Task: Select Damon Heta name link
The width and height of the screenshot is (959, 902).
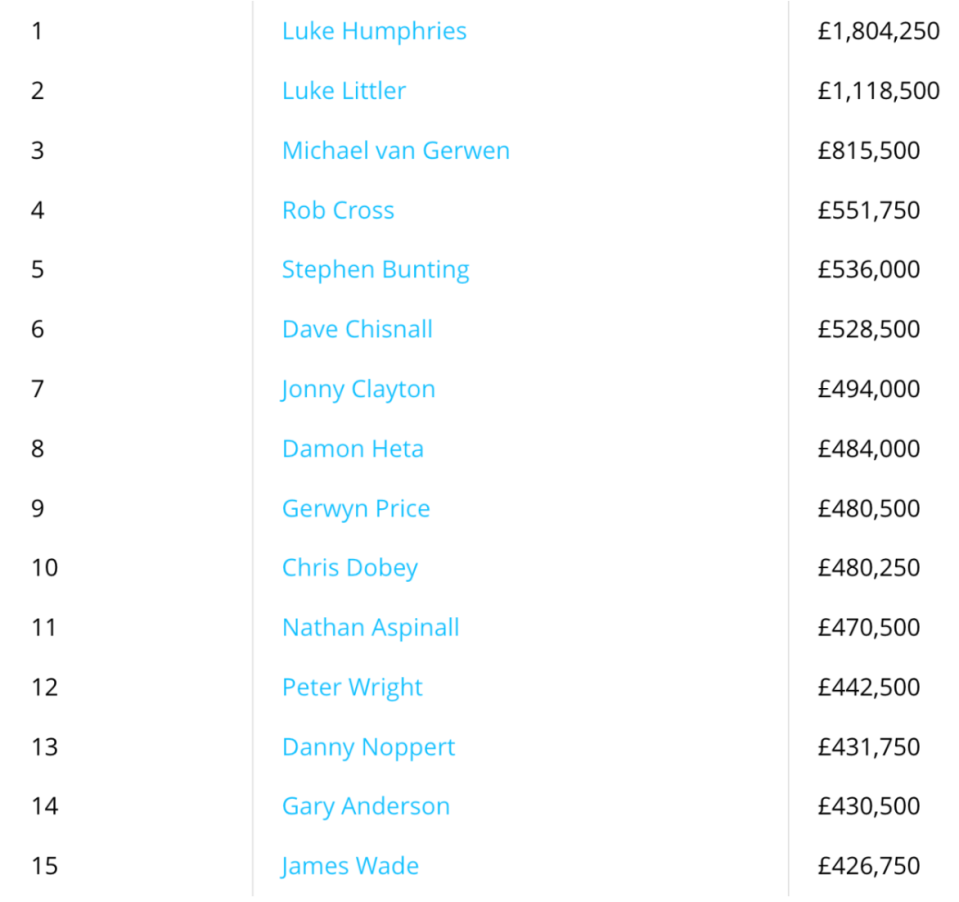Action: pyautogui.click(x=353, y=449)
